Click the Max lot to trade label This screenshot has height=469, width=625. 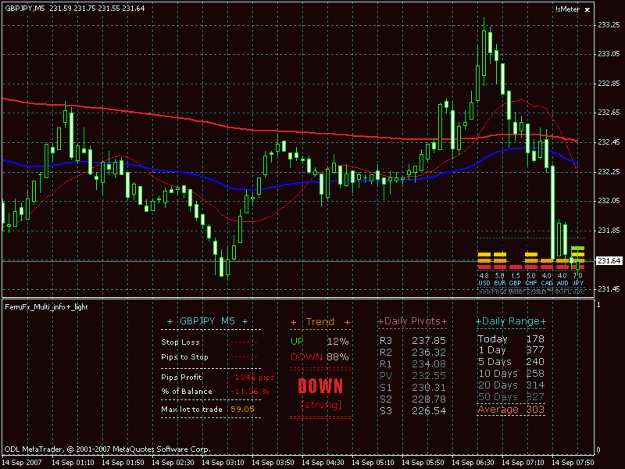point(192,409)
